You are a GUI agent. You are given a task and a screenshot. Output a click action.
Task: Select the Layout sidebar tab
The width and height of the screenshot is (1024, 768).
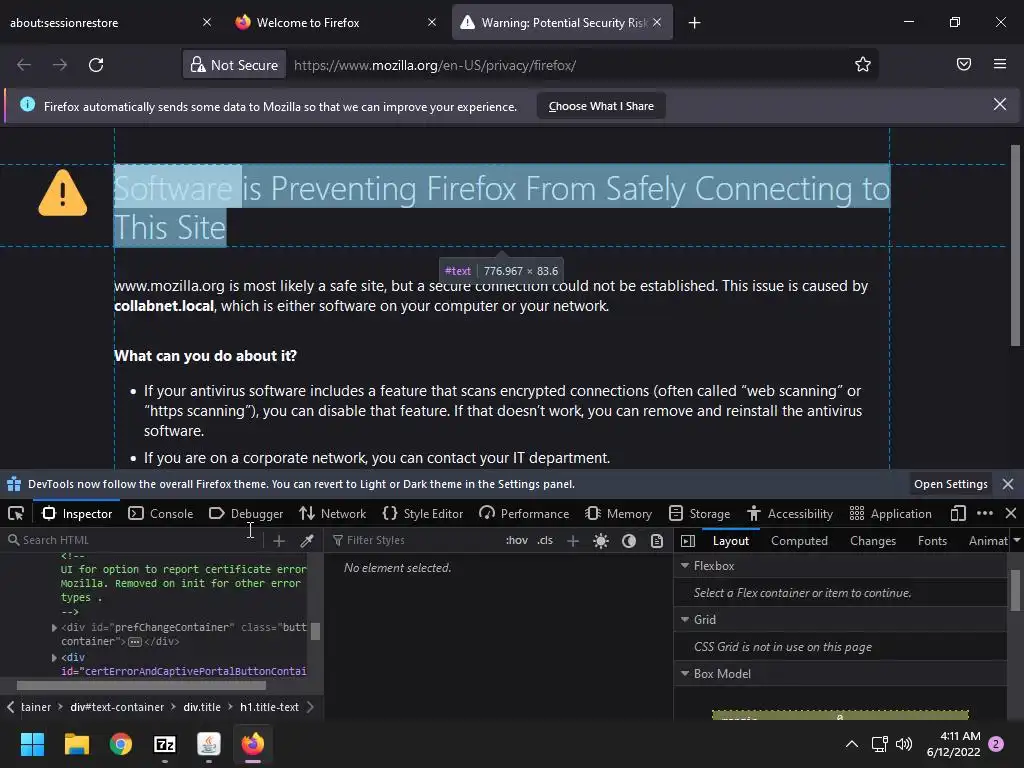coord(731,541)
